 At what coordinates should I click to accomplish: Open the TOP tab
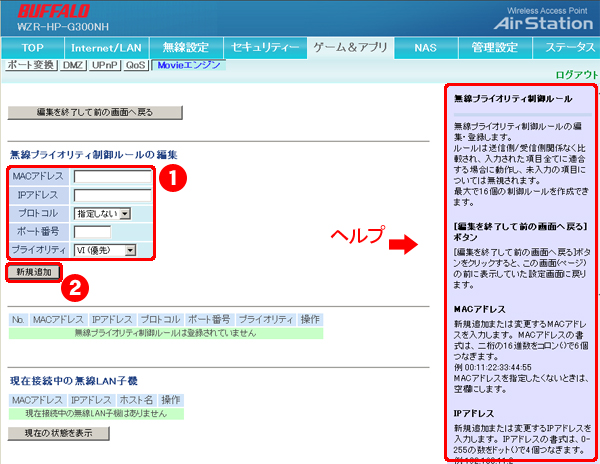point(33,48)
